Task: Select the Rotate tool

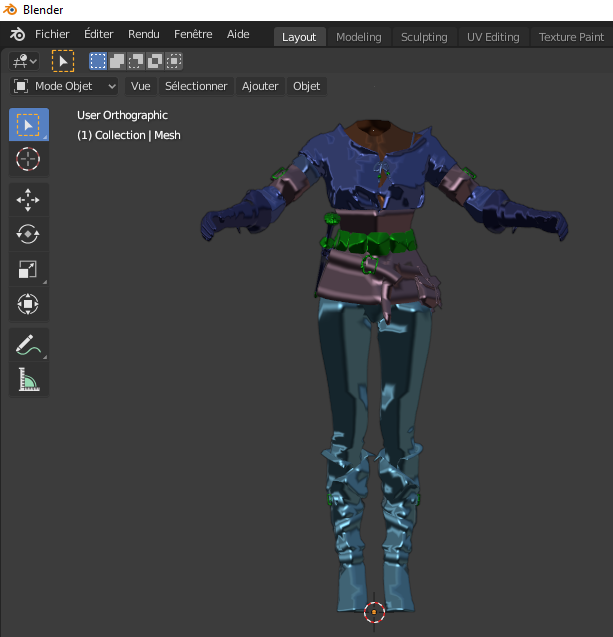Action: click(x=29, y=234)
